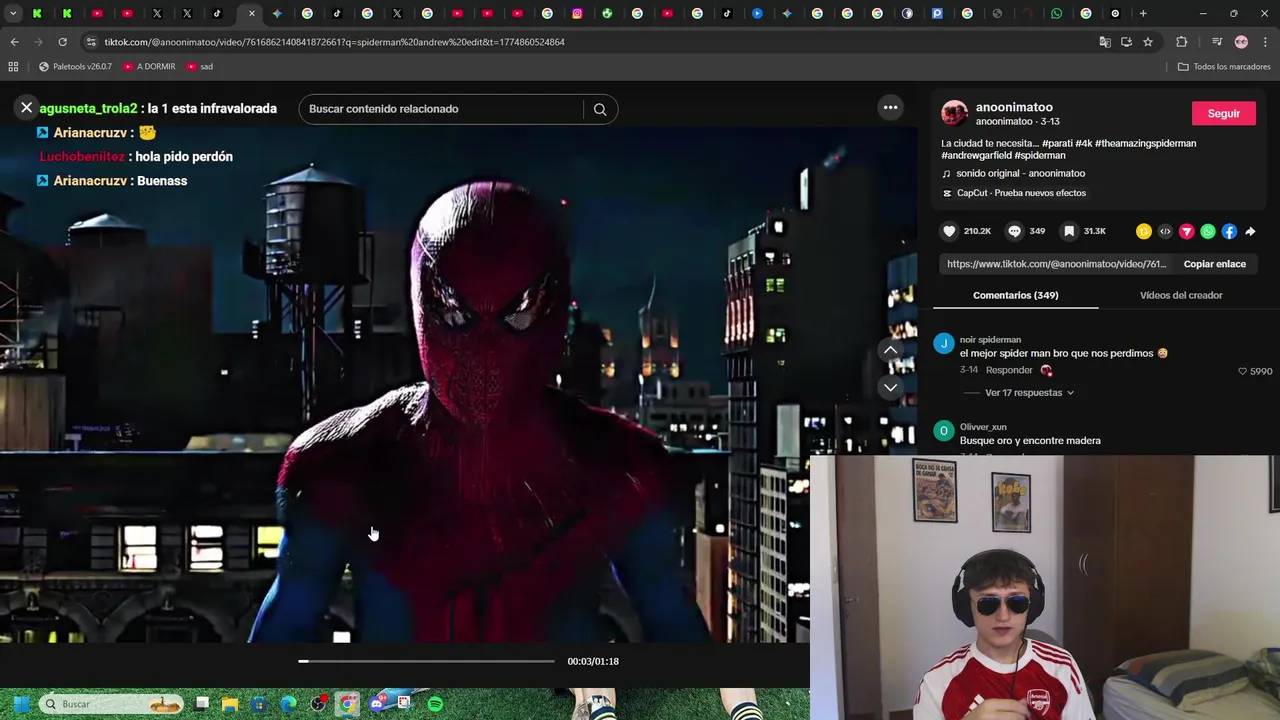The width and height of the screenshot is (1280, 720).
Task: Go to the next video arrow
Action: coord(890,387)
